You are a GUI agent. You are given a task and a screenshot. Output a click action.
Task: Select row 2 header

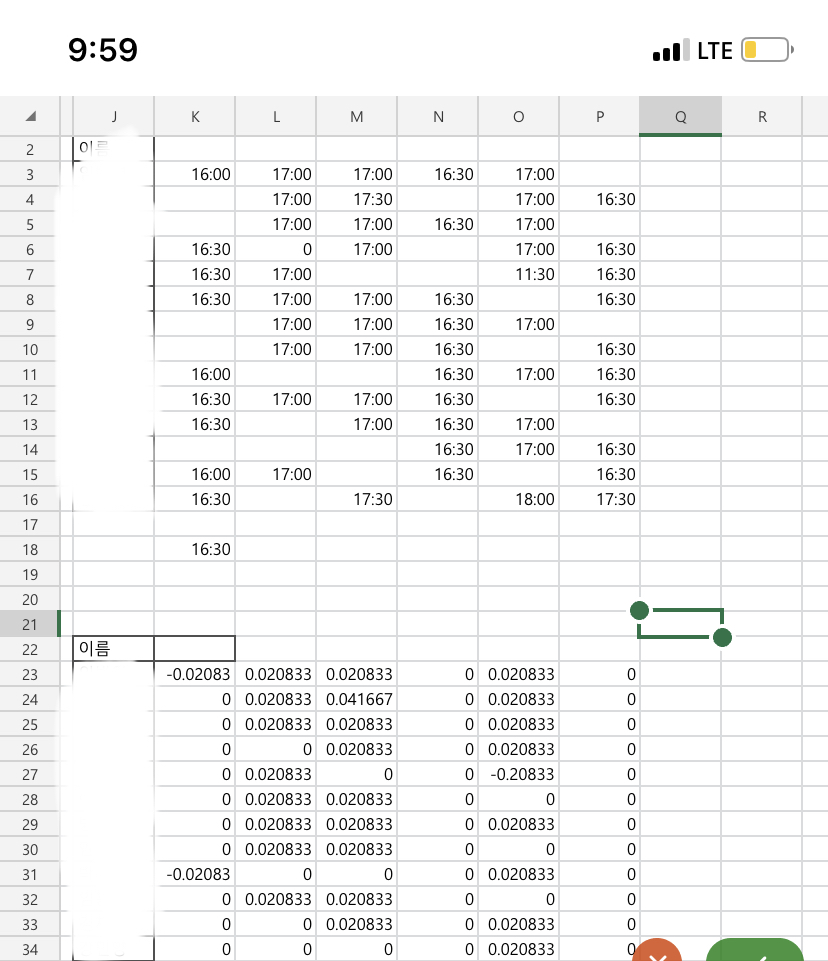click(x=30, y=149)
